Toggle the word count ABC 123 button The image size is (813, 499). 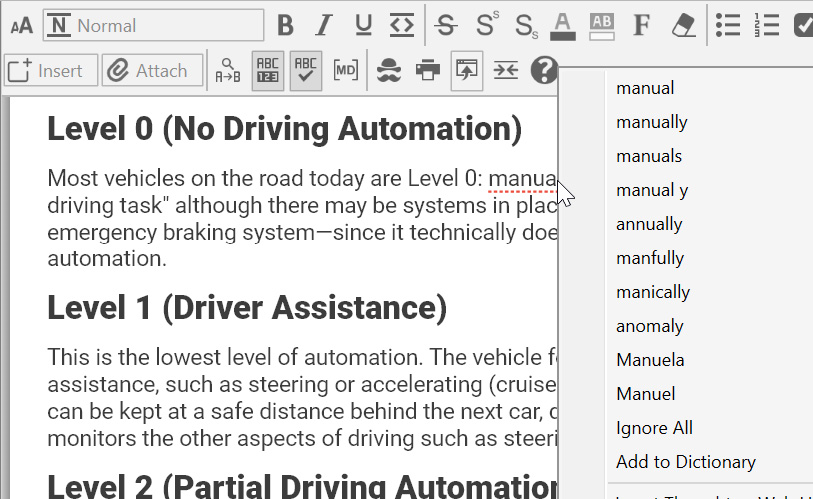(268, 71)
